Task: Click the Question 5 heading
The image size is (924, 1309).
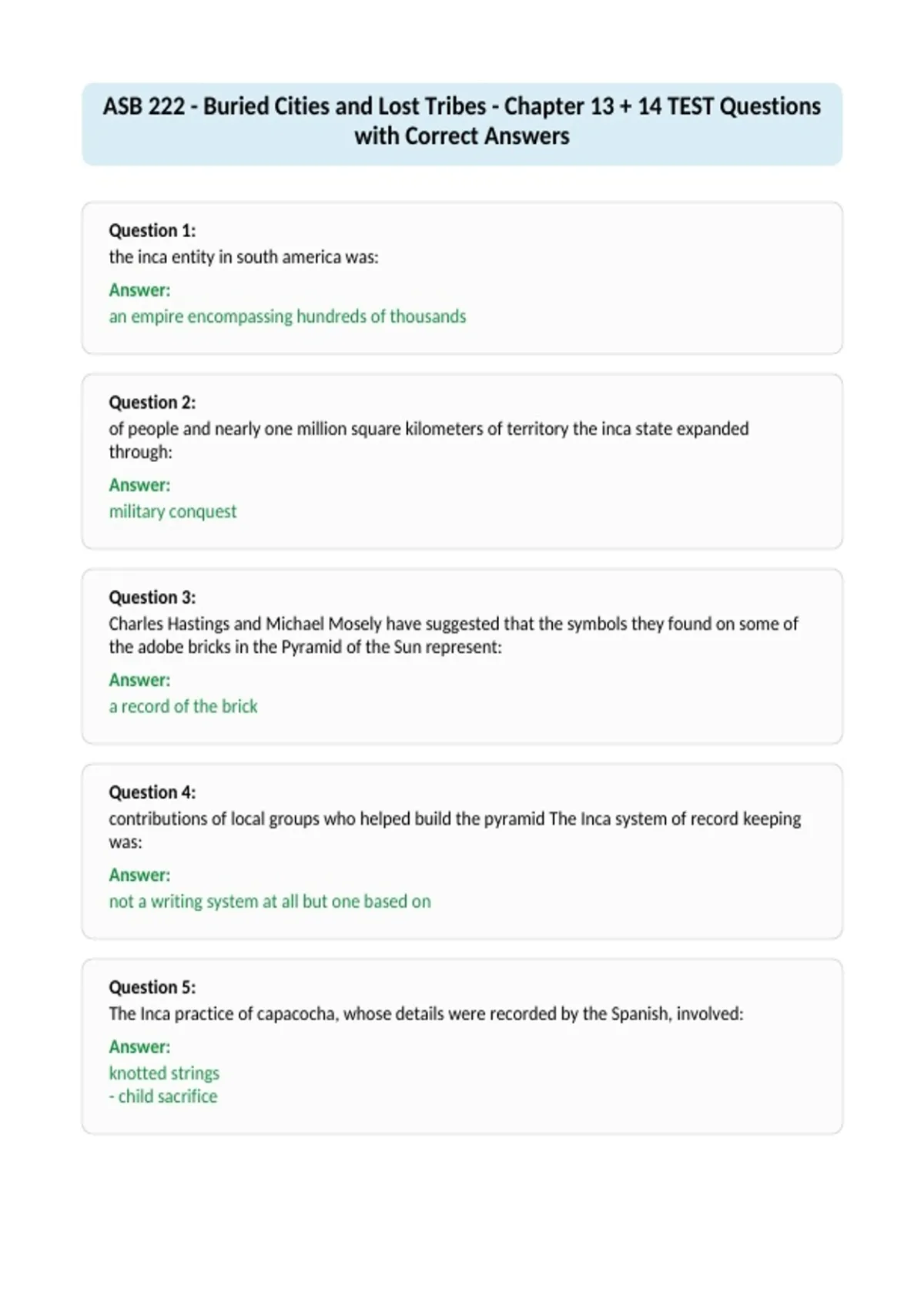Action: coord(152,986)
